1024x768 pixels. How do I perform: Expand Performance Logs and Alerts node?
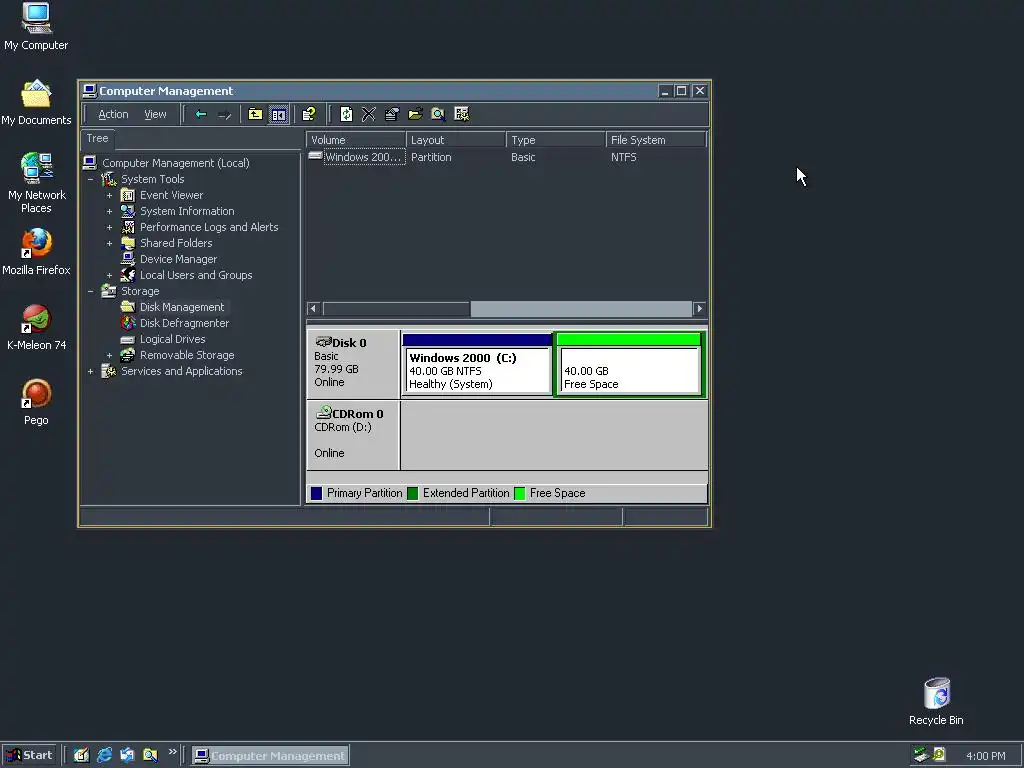point(109,227)
